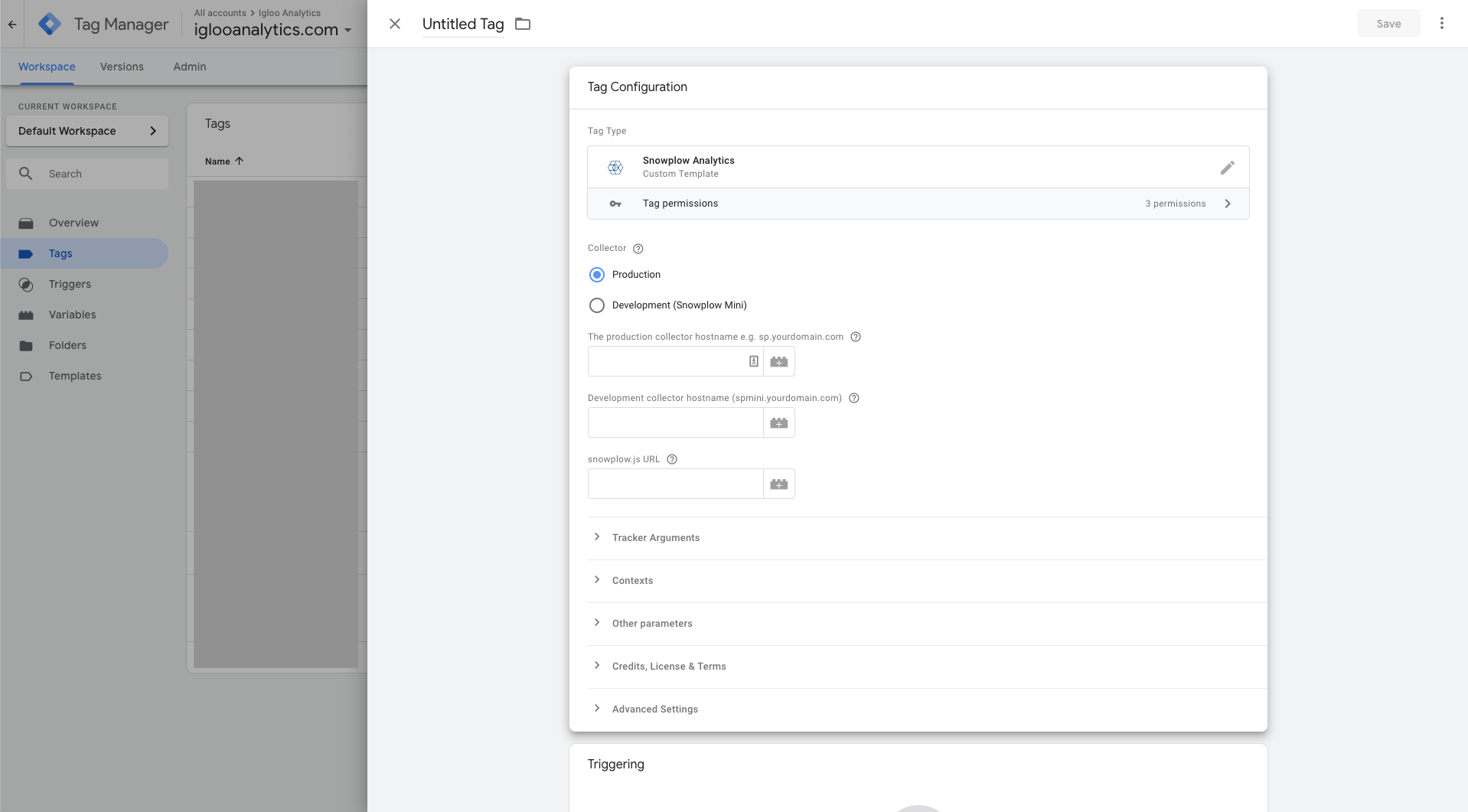Open Tags in the sidebar

click(84, 253)
